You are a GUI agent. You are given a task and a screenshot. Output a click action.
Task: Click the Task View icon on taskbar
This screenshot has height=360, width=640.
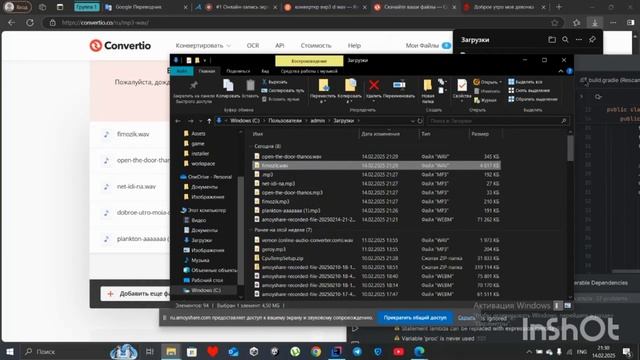tap(150, 351)
